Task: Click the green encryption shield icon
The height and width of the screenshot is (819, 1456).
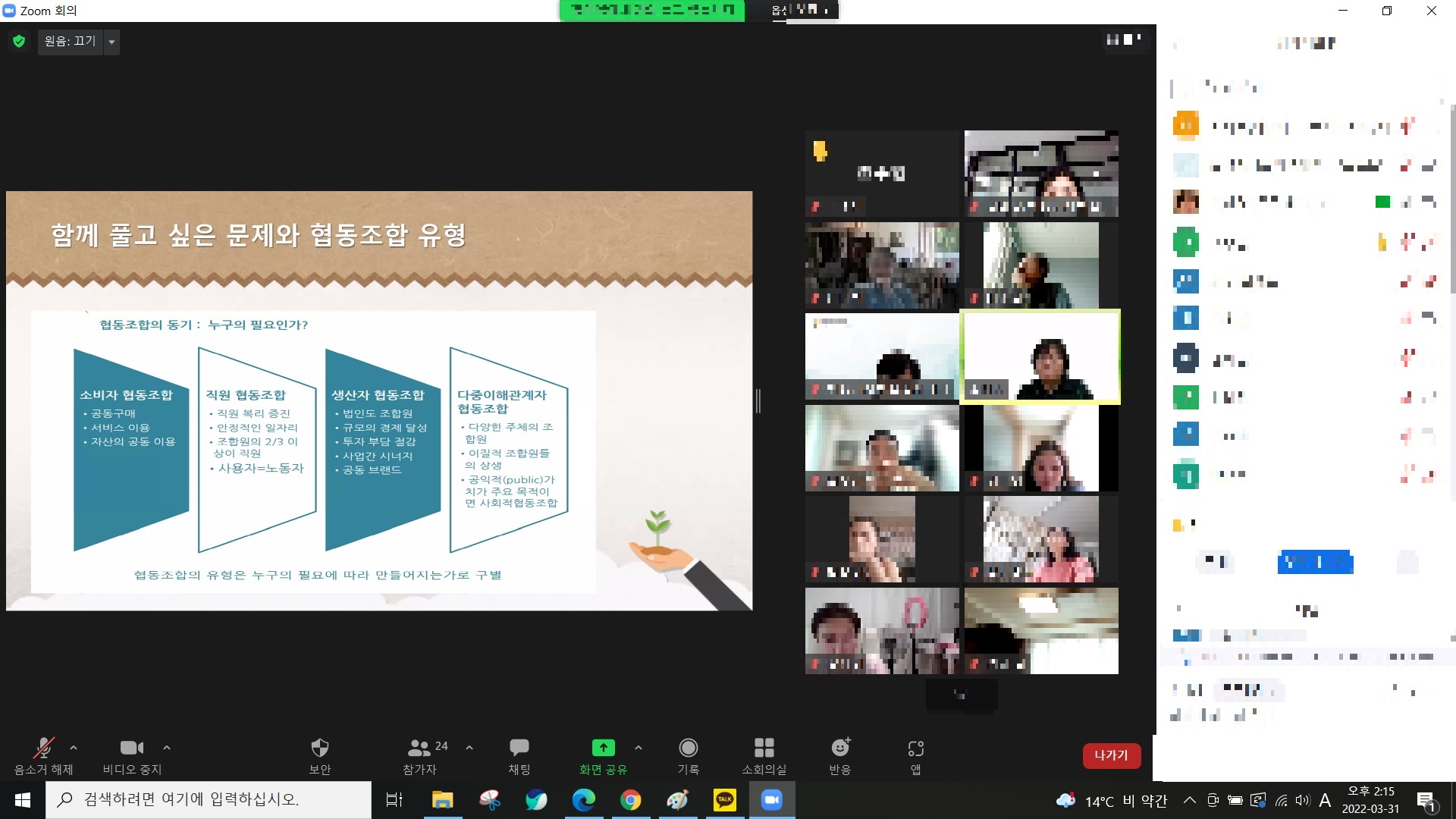Action: click(x=19, y=41)
